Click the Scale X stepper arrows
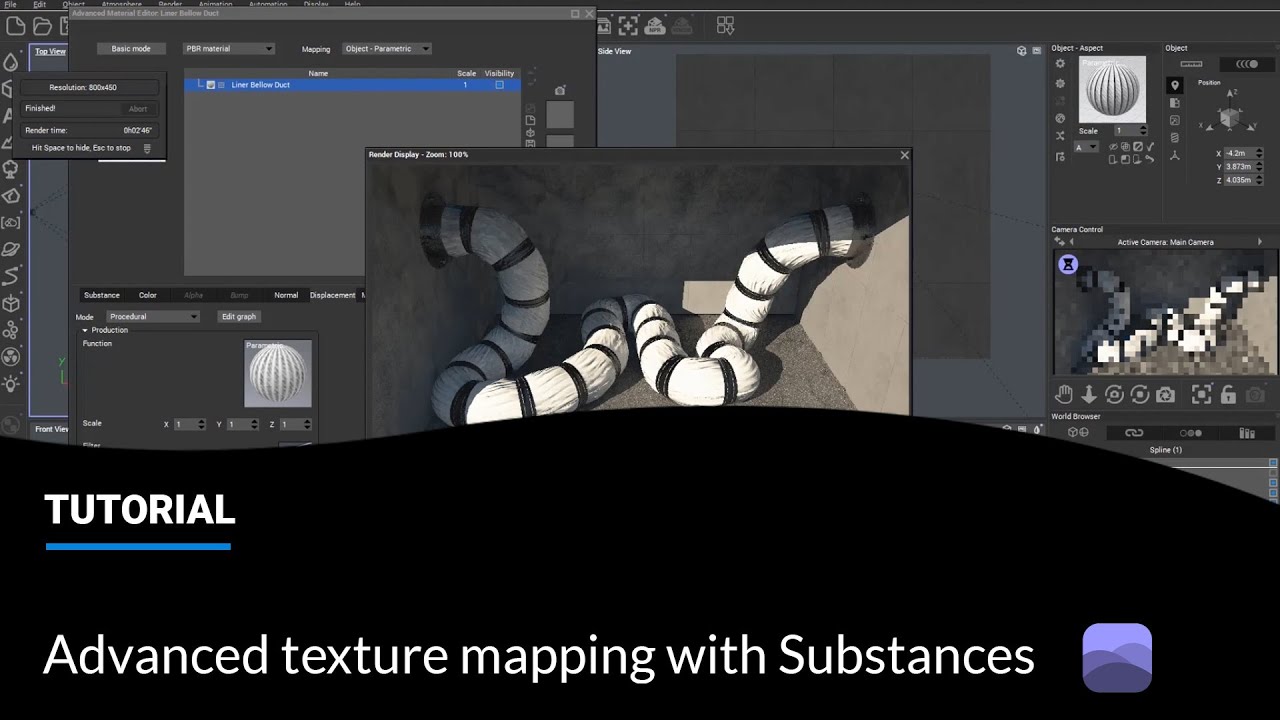The height and width of the screenshot is (720, 1280). [x=202, y=425]
